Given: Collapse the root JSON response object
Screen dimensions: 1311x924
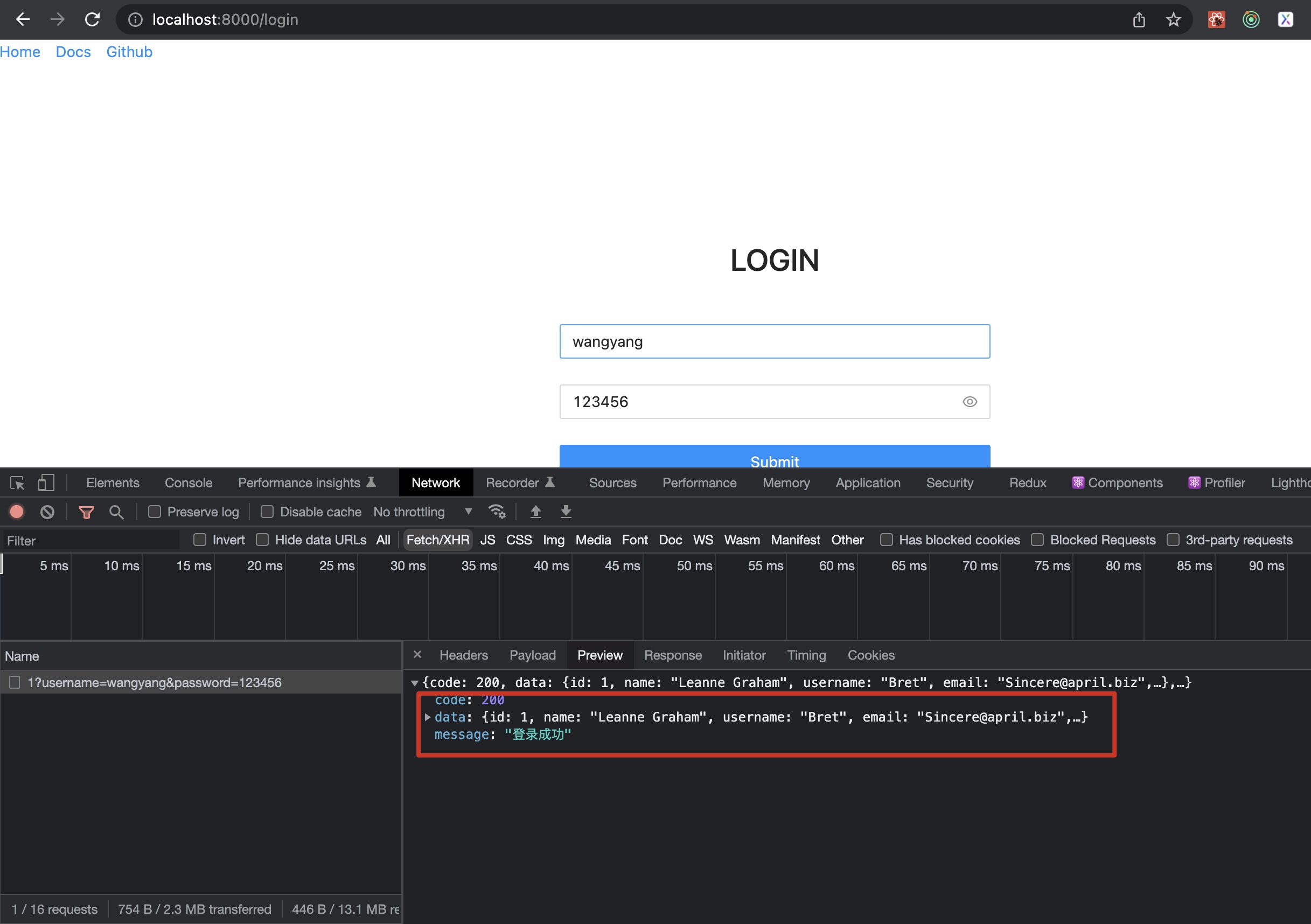Looking at the screenshot, I should point(415,683).
